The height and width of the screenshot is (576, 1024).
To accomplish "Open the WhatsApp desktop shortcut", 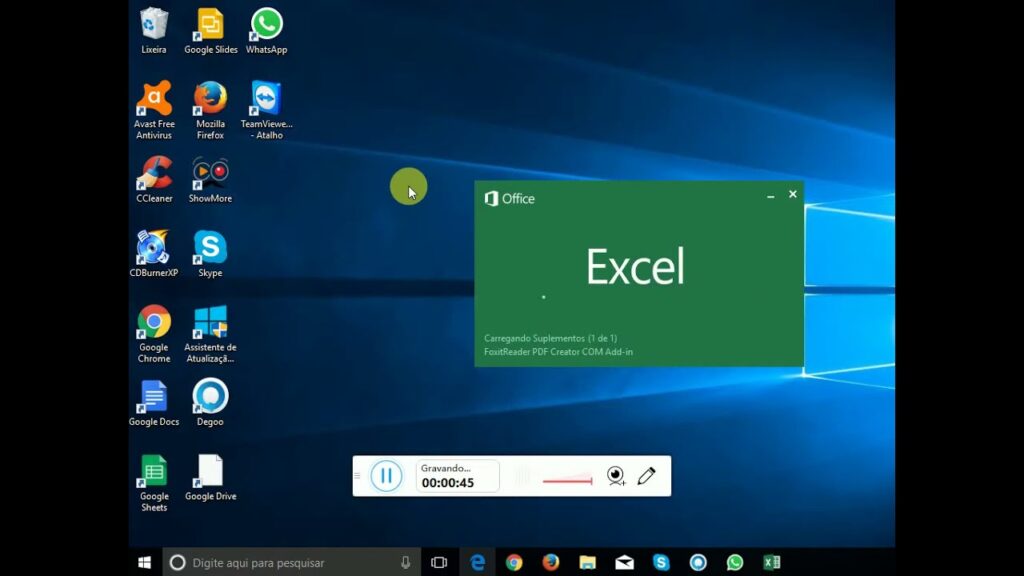I will [266, 30].
